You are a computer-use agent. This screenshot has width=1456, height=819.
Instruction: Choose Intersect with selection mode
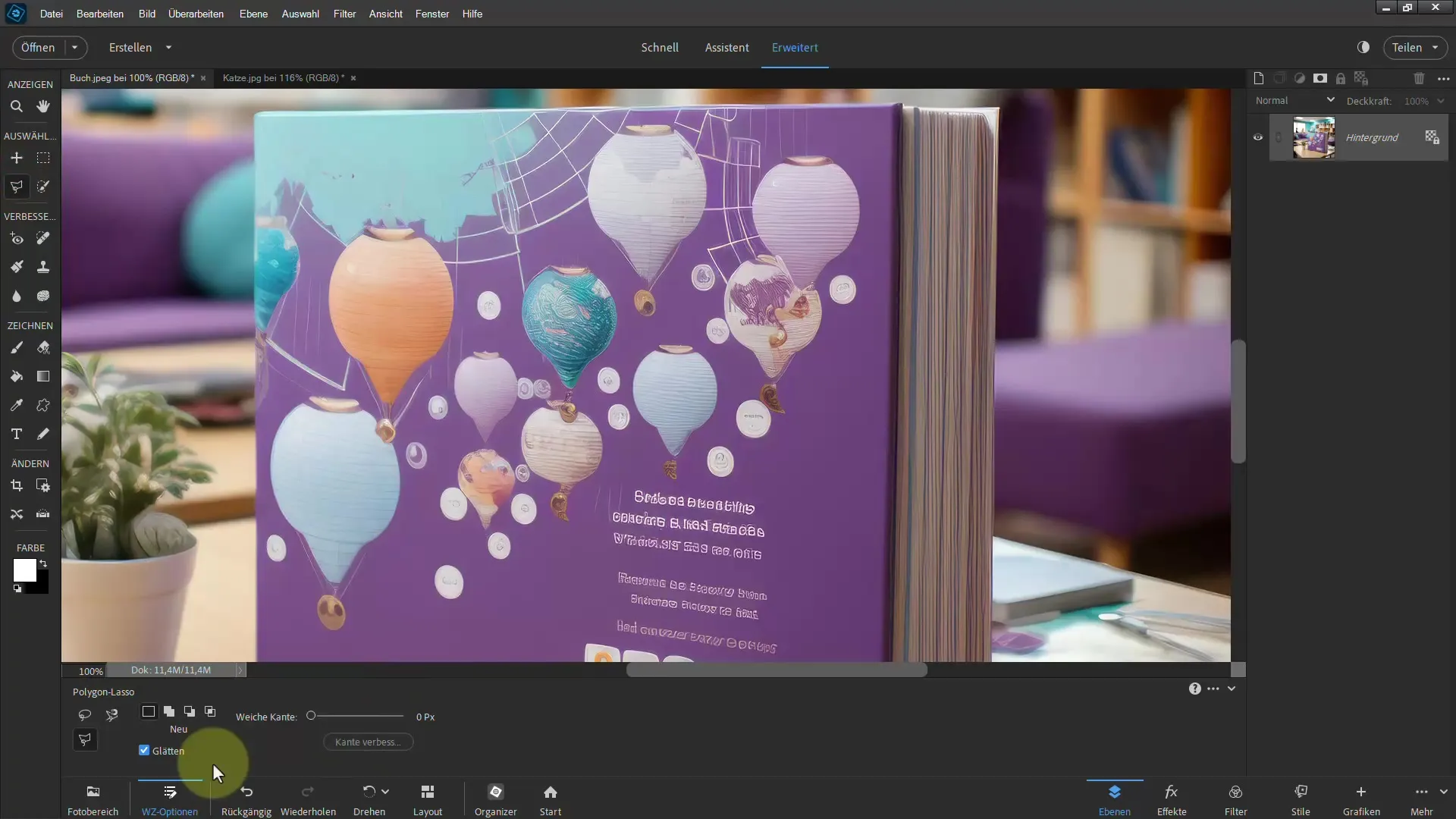210,711
